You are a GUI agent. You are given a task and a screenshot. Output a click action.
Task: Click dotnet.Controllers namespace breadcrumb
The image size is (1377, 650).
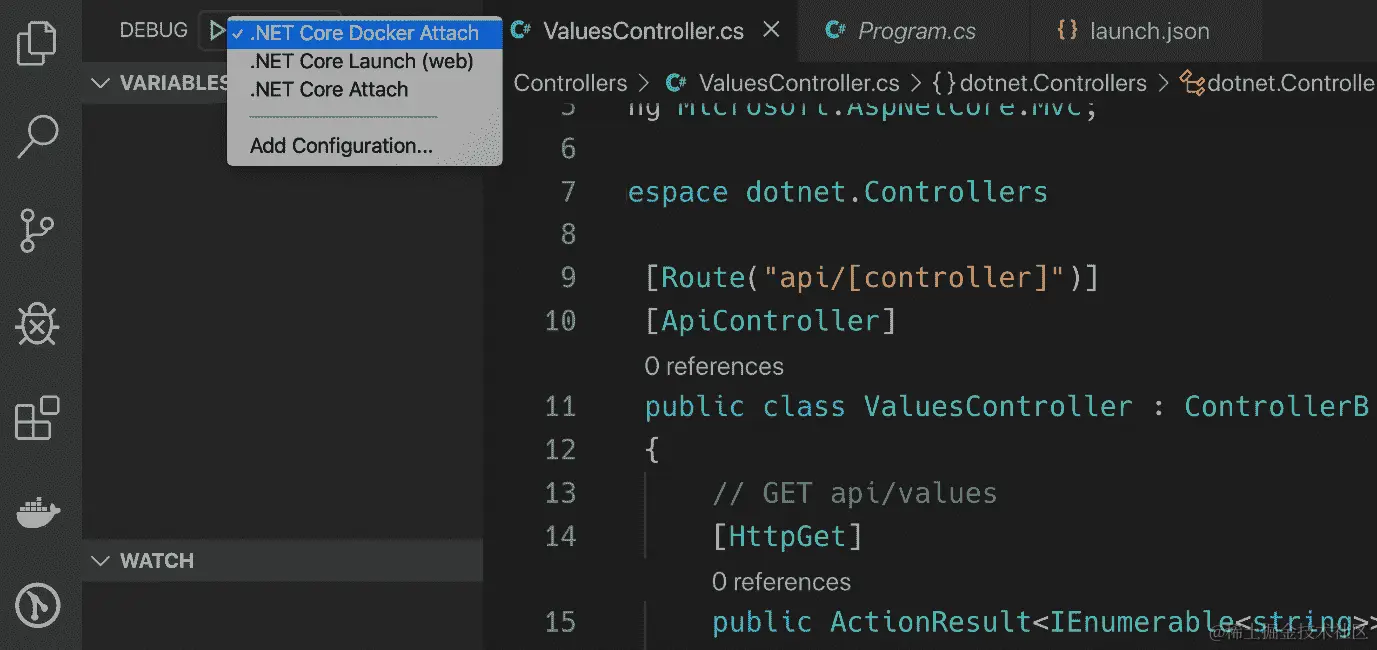(x=1052, y=83)
